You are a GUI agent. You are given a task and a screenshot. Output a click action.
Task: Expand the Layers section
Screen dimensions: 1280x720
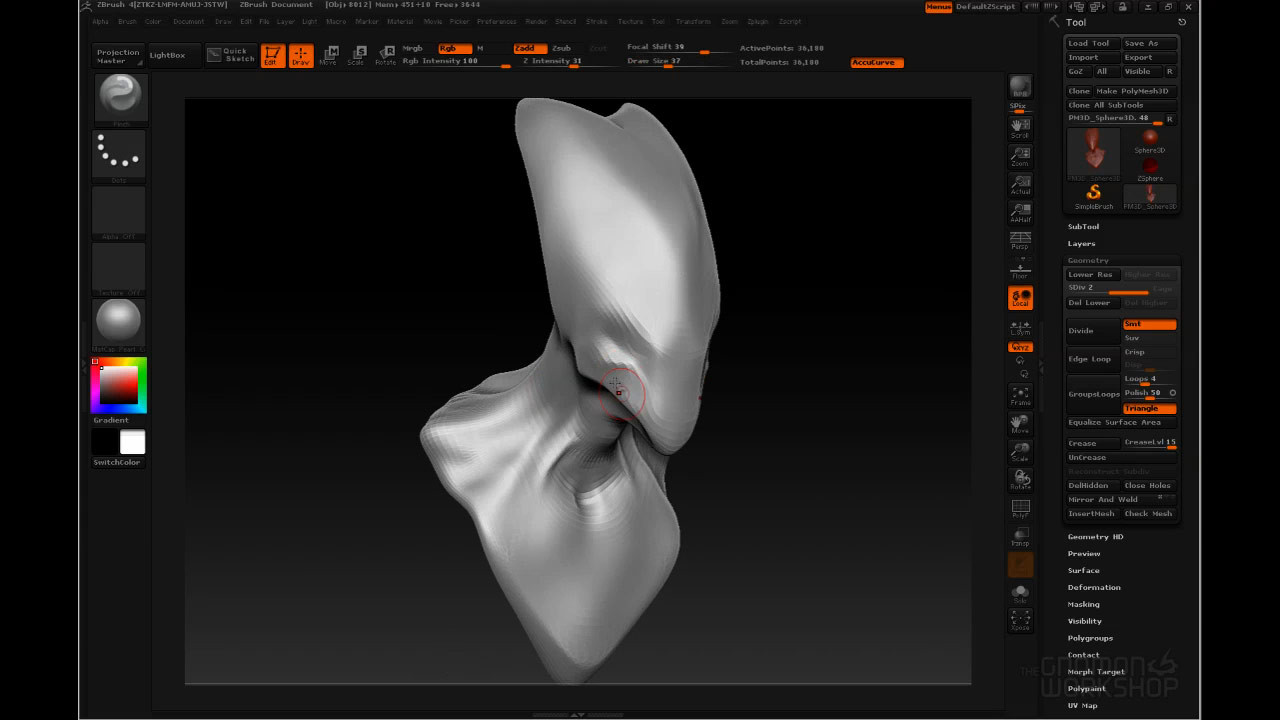coord(1081,244)
